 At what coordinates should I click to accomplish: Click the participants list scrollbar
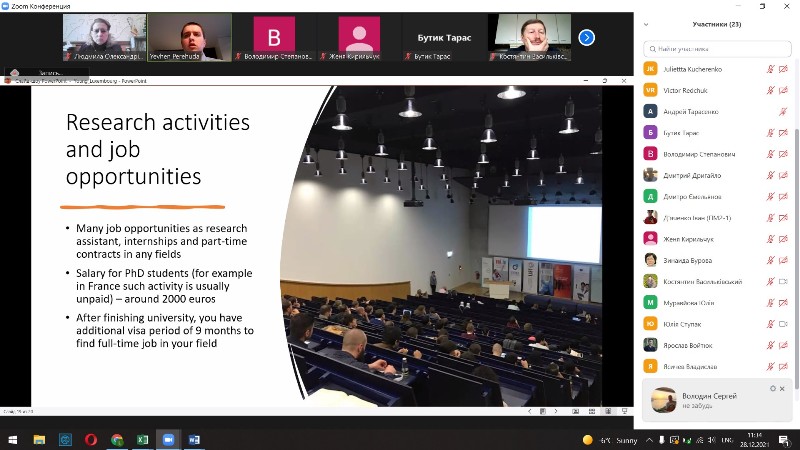click(x=795, y=258)
